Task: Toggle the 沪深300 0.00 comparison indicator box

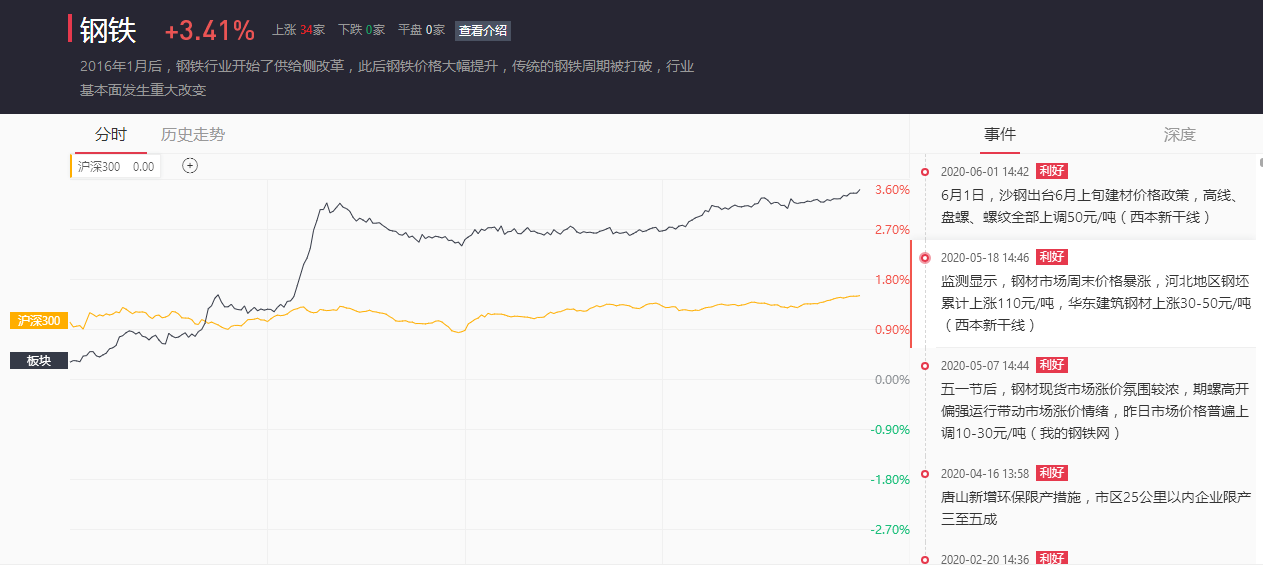Action: [x=115, y=167]
